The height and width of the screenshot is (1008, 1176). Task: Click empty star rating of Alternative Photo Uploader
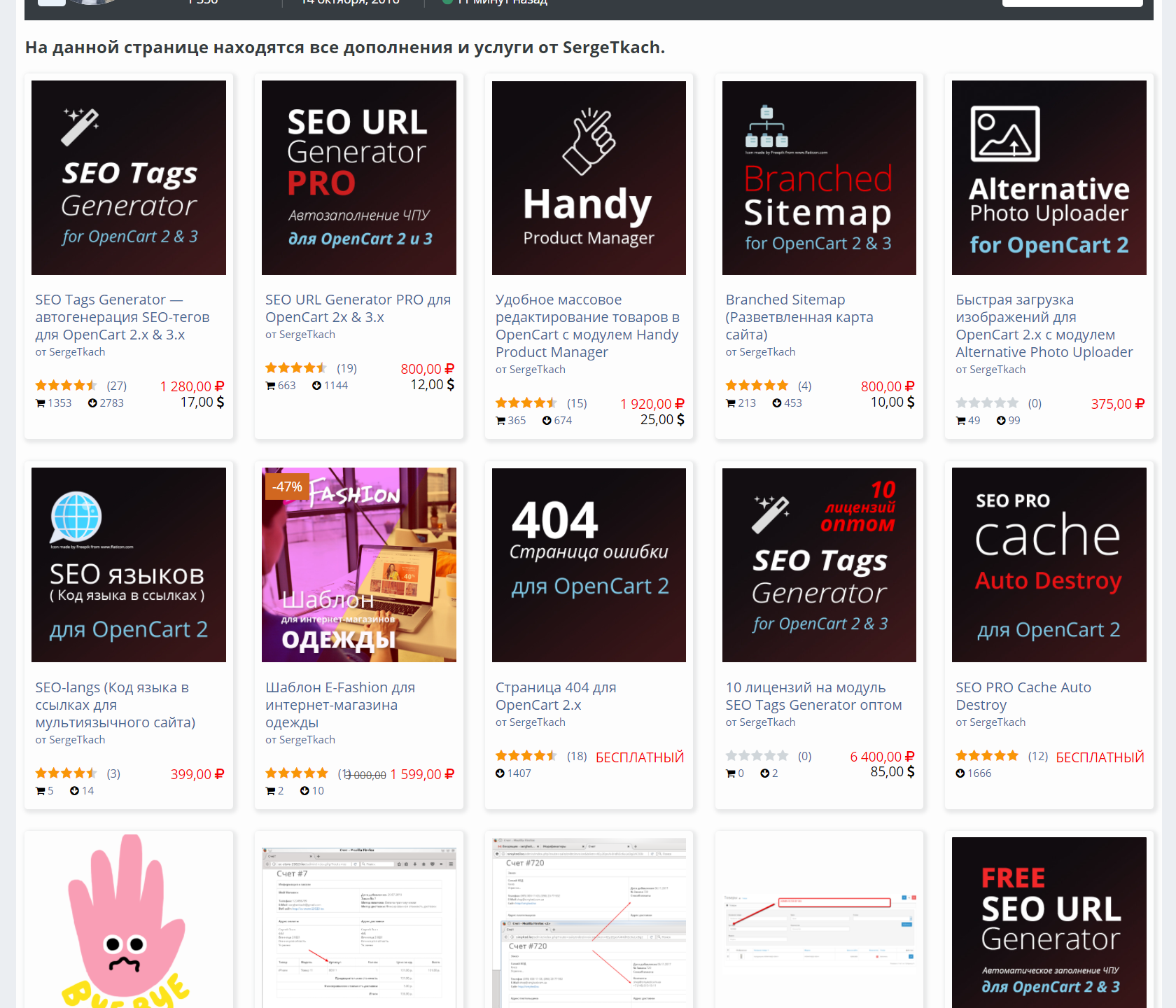pos(986,403)
